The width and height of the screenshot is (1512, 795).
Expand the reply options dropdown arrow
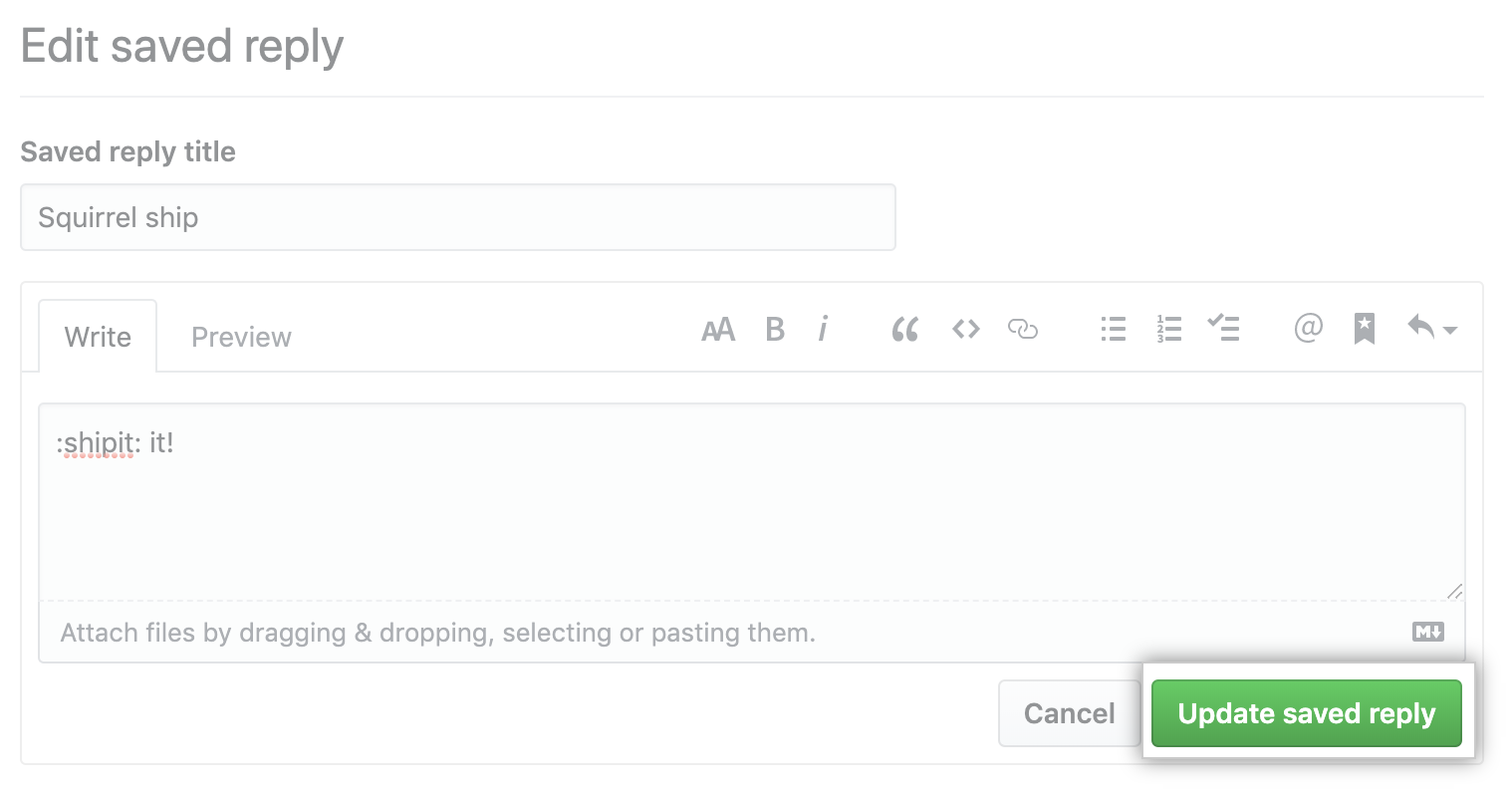(x=1450, y=330)
